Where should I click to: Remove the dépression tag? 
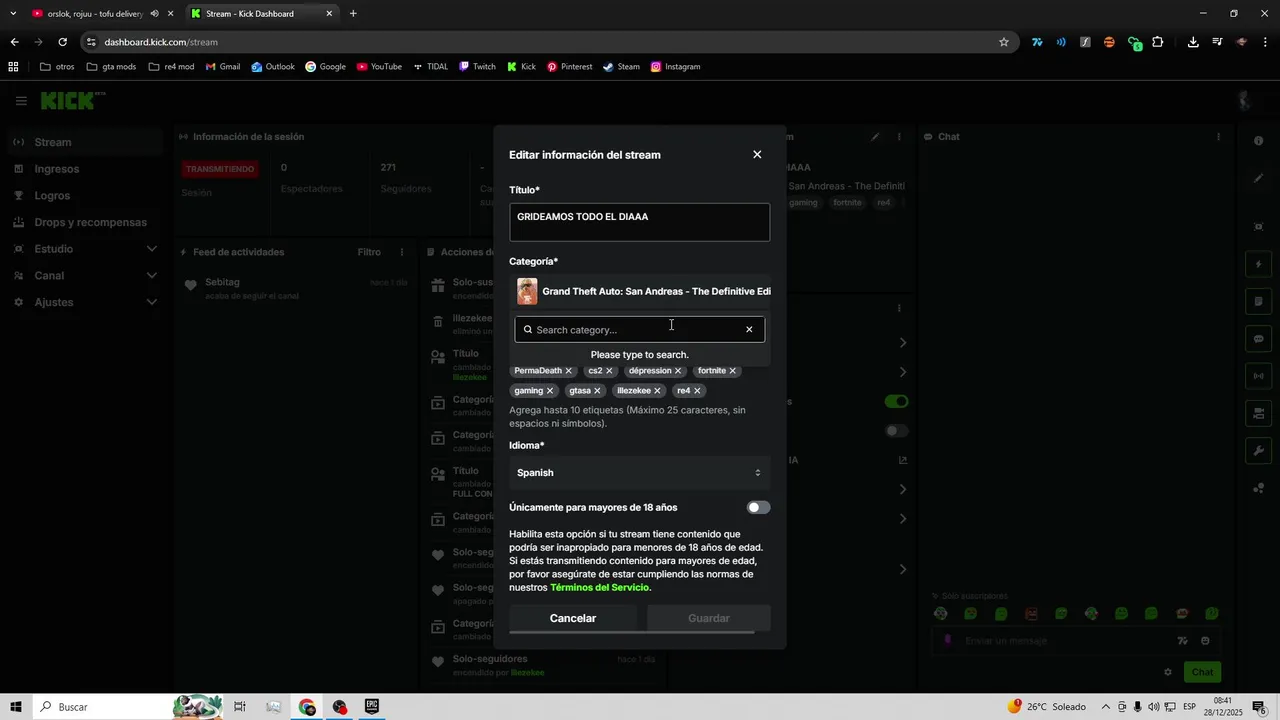(x=678, y=371)
